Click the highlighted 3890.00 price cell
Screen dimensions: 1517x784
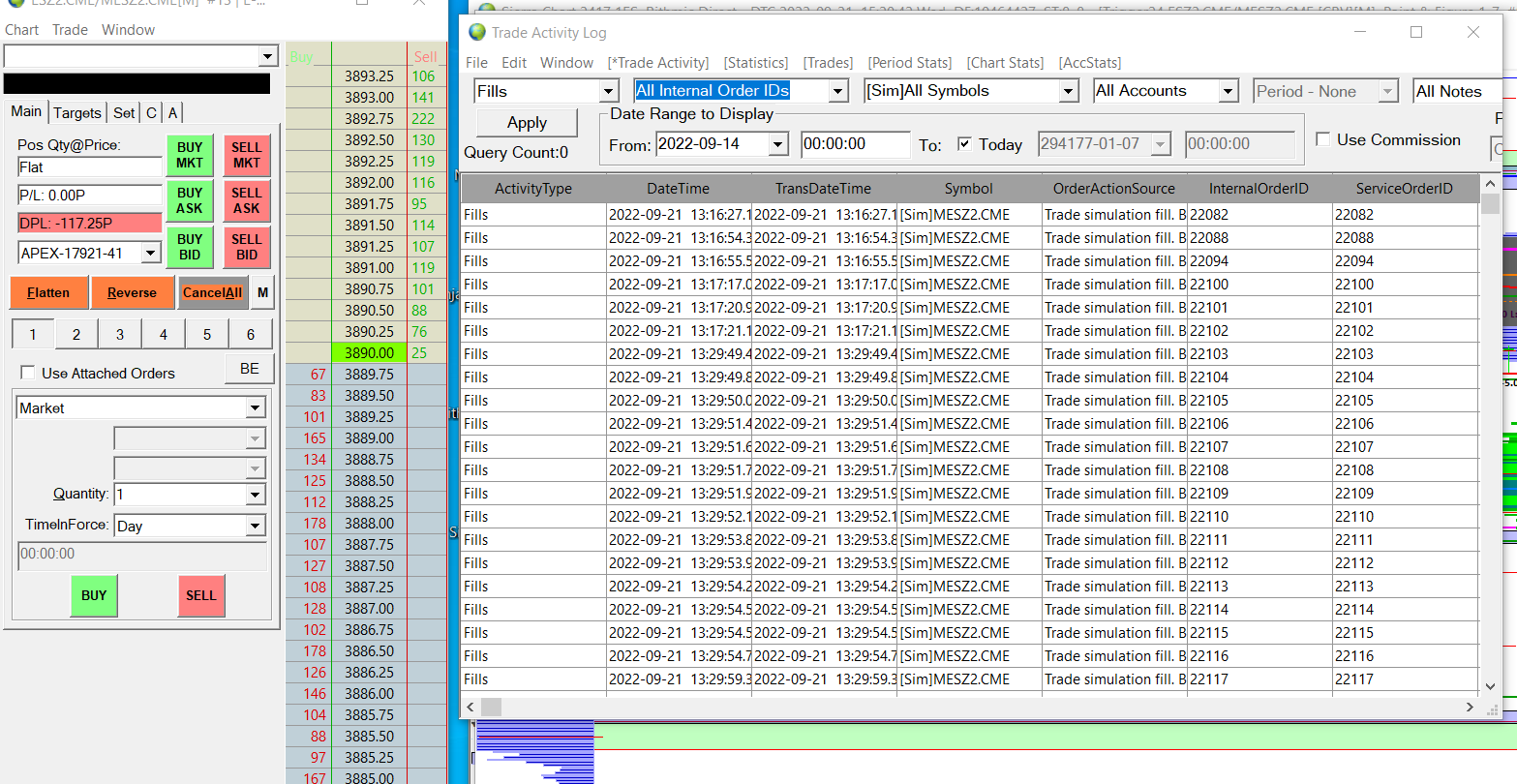coord(369,353)
